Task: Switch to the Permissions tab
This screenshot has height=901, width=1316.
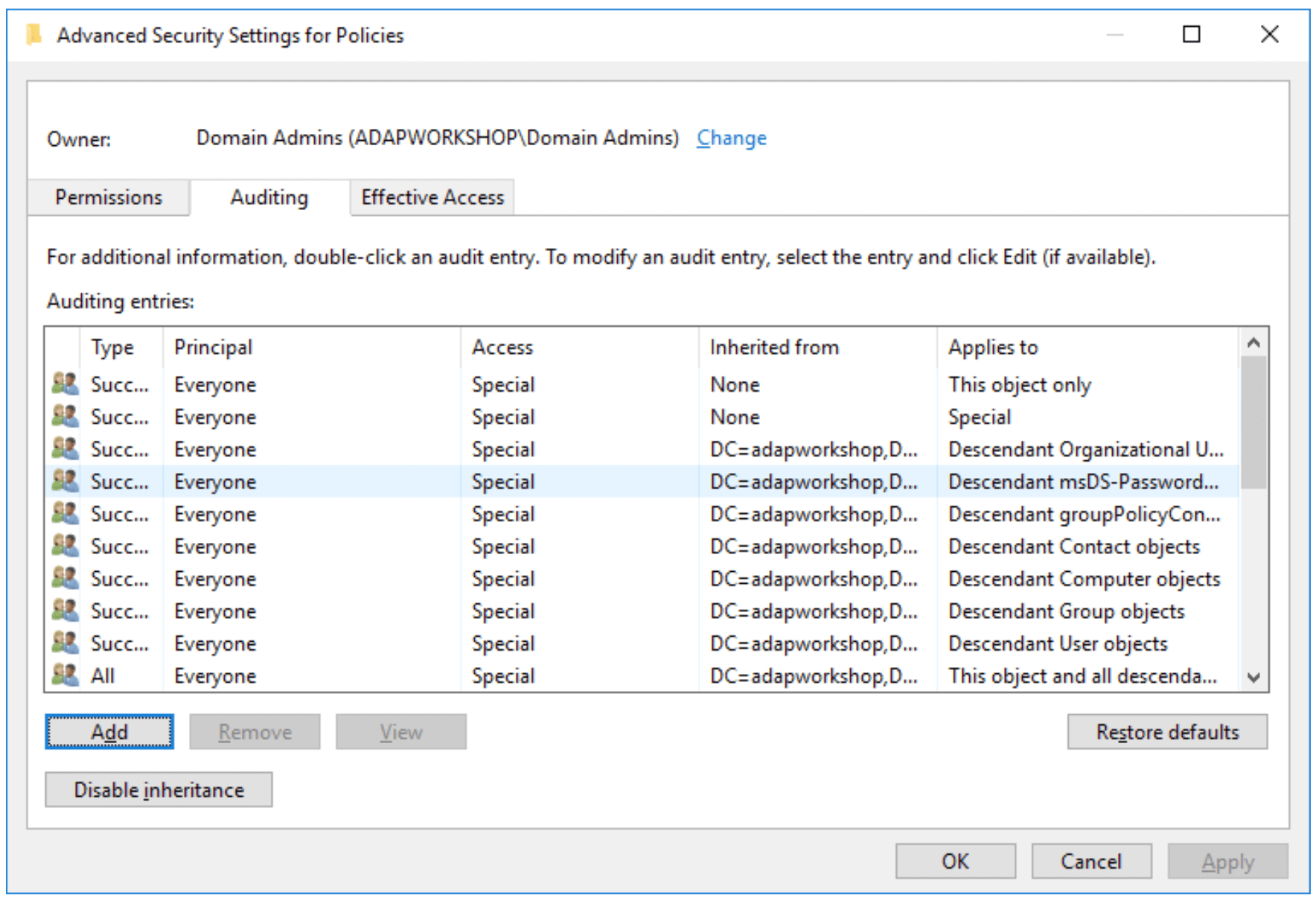Action: coord(109,197)
